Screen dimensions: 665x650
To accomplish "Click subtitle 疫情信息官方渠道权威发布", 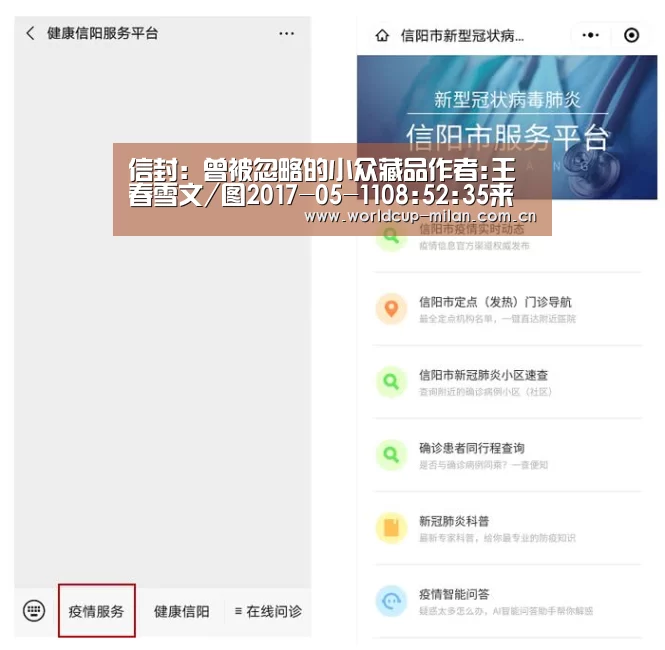I will click(474, 245).
